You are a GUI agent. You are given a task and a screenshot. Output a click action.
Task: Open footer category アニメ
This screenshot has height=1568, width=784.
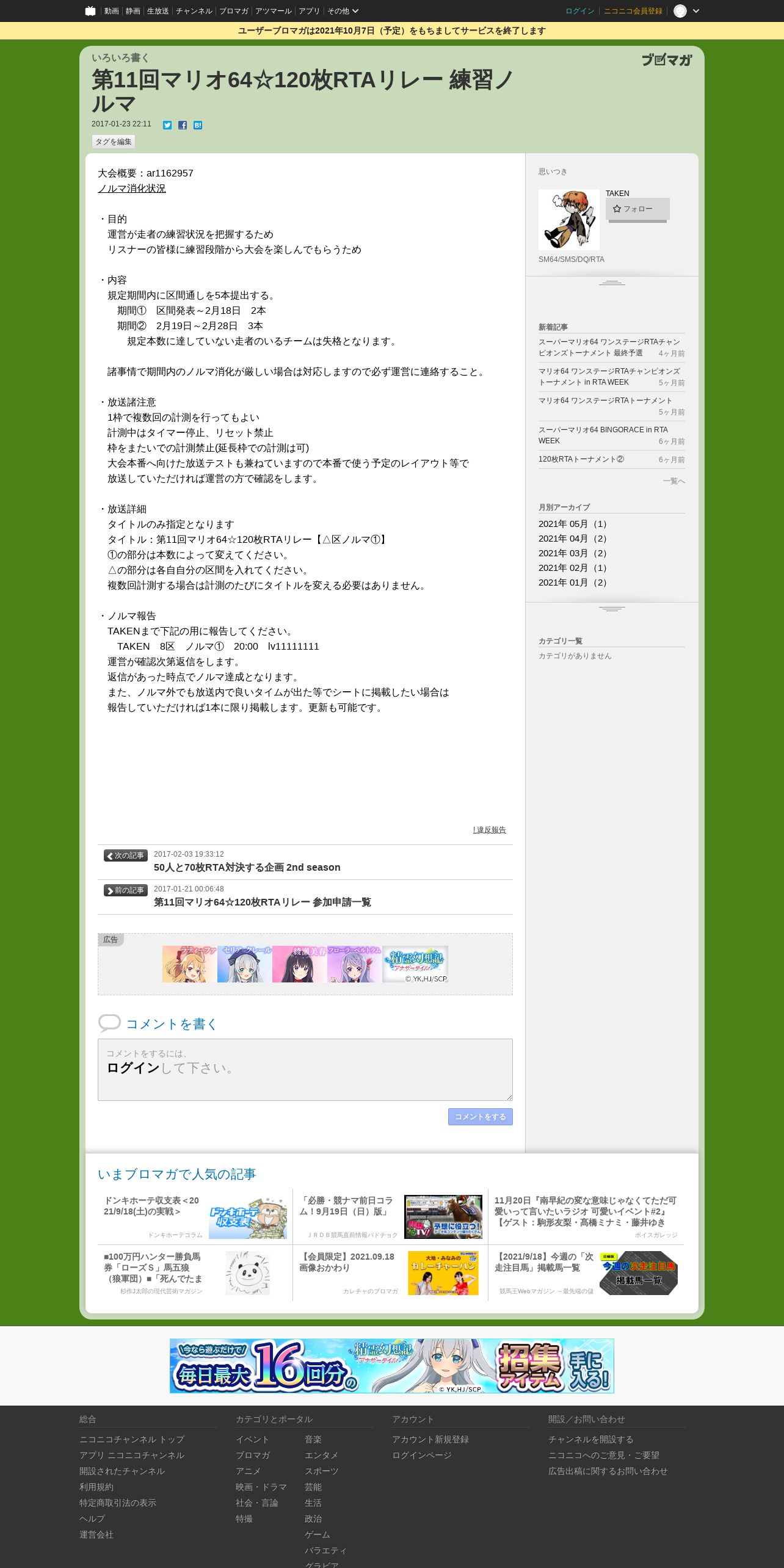coord(249,1471)
